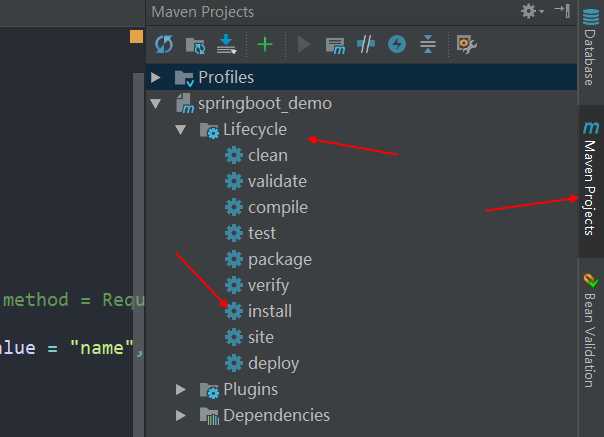Collapse the springboot_demo node

point(156,104)
